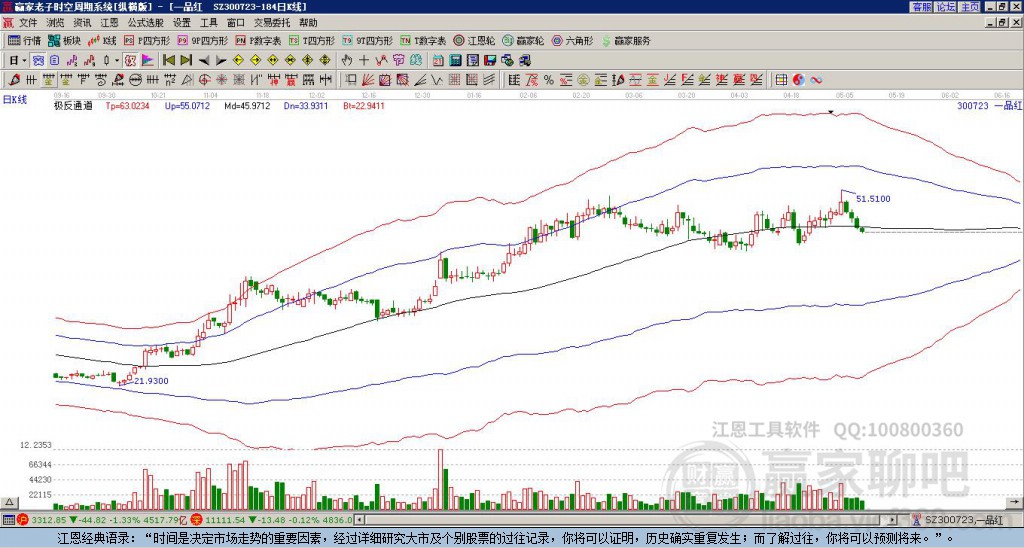This screenshot has height=548, width=1024.
Task: Open the 交易委托 menu
Action: 271,23
